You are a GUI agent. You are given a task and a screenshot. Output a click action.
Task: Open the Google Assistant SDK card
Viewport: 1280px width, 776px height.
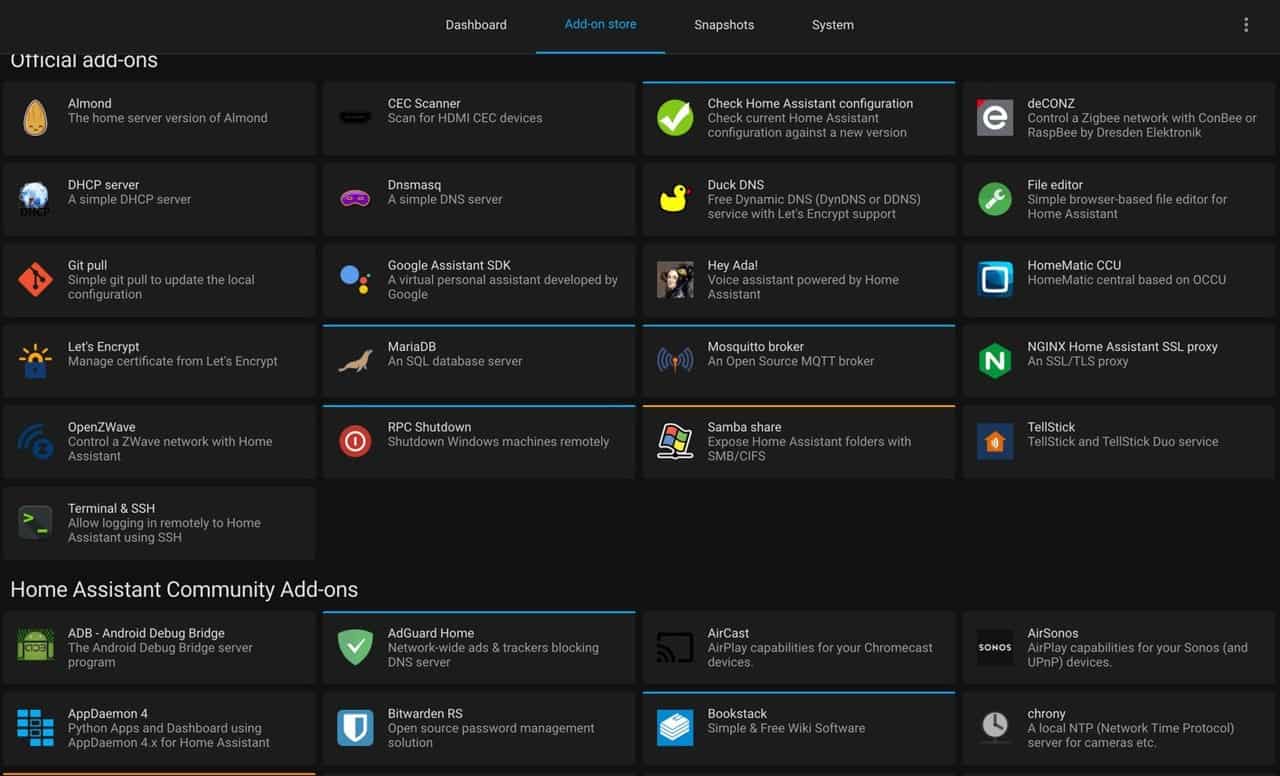(x=478, y=280)
